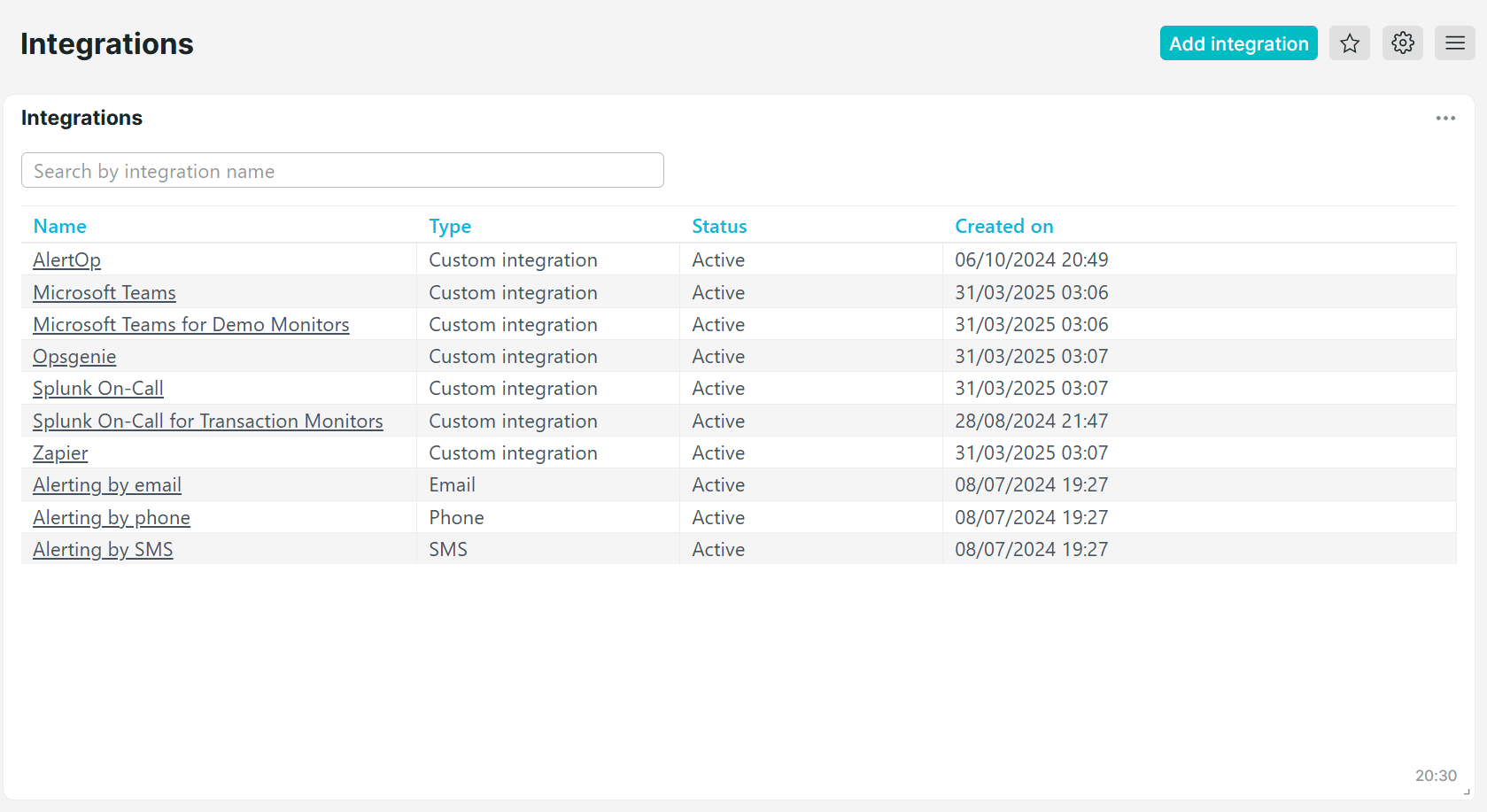
Task: Sort by Status column header
Action: (719, 227)
